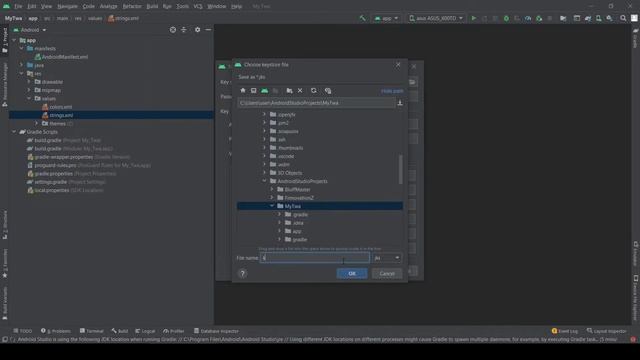Expand the .vscode folder in file chooser
Screen dimensions: 640x360
point(264,156)
